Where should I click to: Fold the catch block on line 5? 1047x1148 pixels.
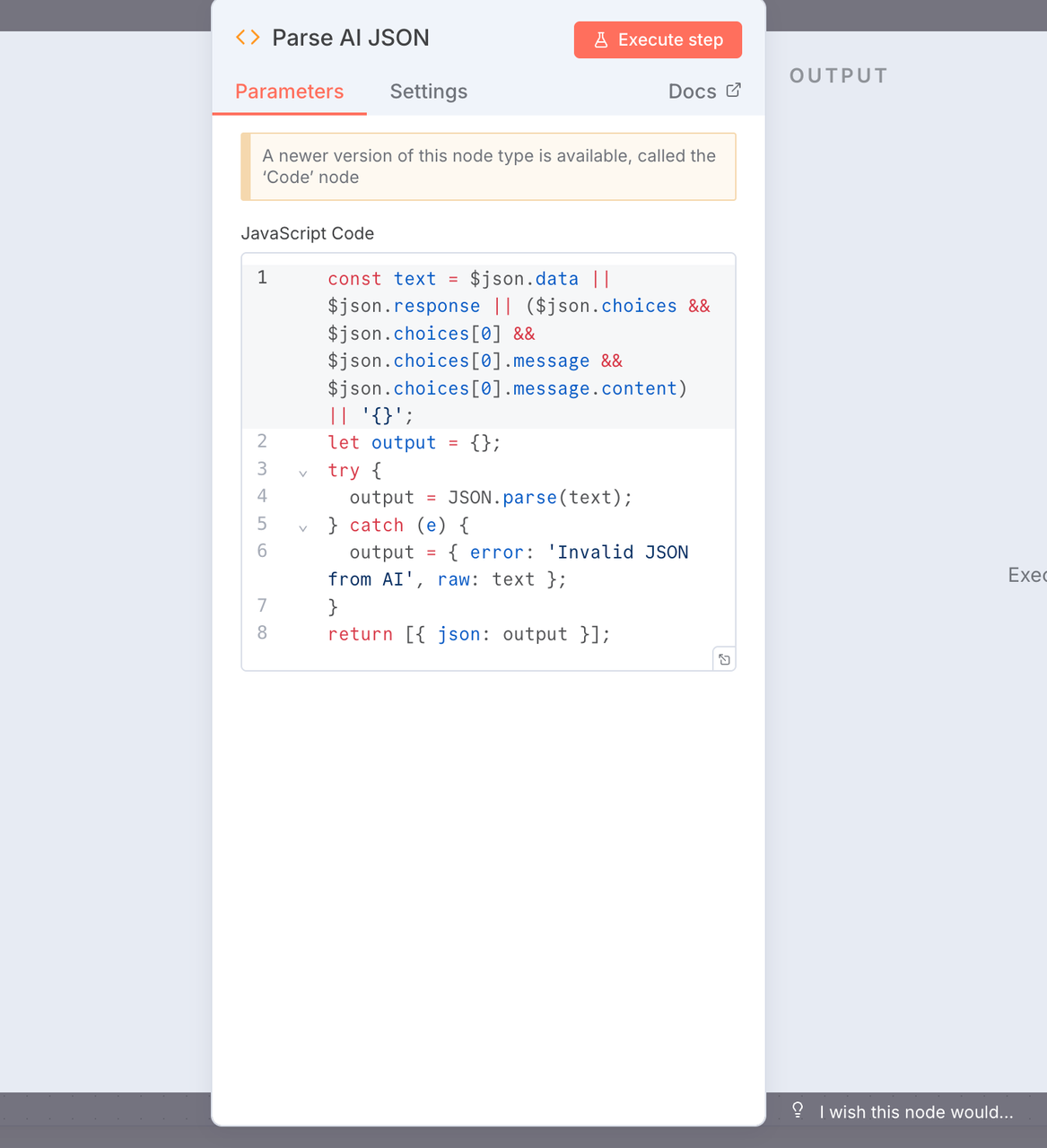click(x=303, y=527)
